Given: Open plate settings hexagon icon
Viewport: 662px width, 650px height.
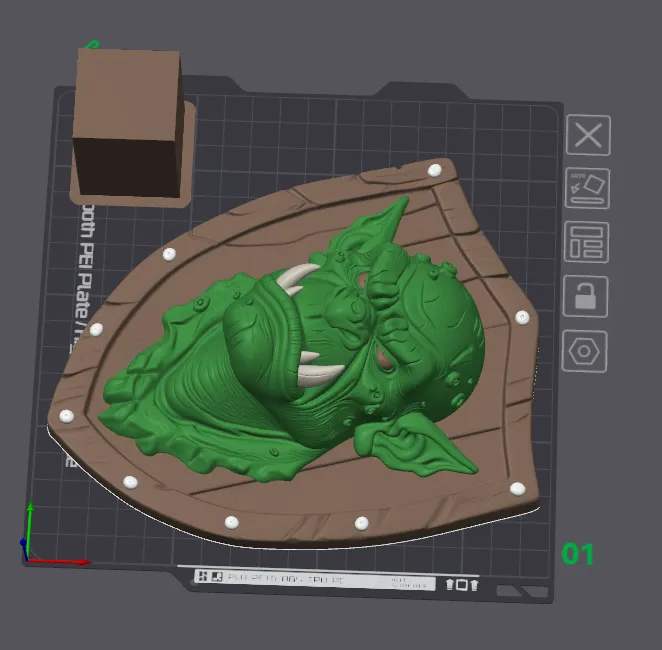Looking at the screenshot, I should pos(584,352).
